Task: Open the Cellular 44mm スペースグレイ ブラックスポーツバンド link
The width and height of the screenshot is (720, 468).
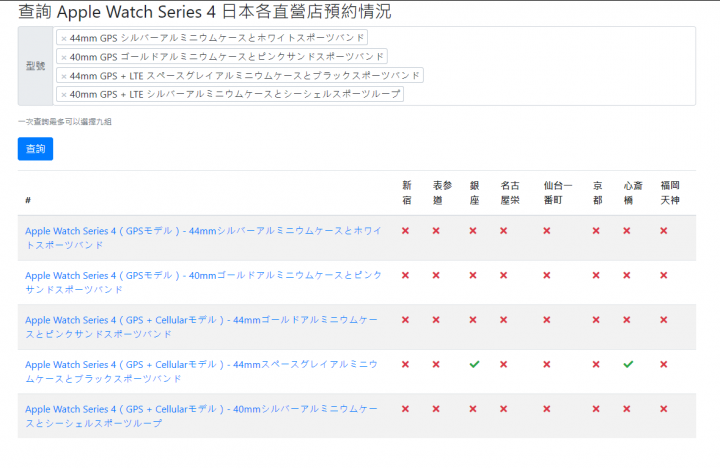Action: pyautogui.click(x=202, y=372)
